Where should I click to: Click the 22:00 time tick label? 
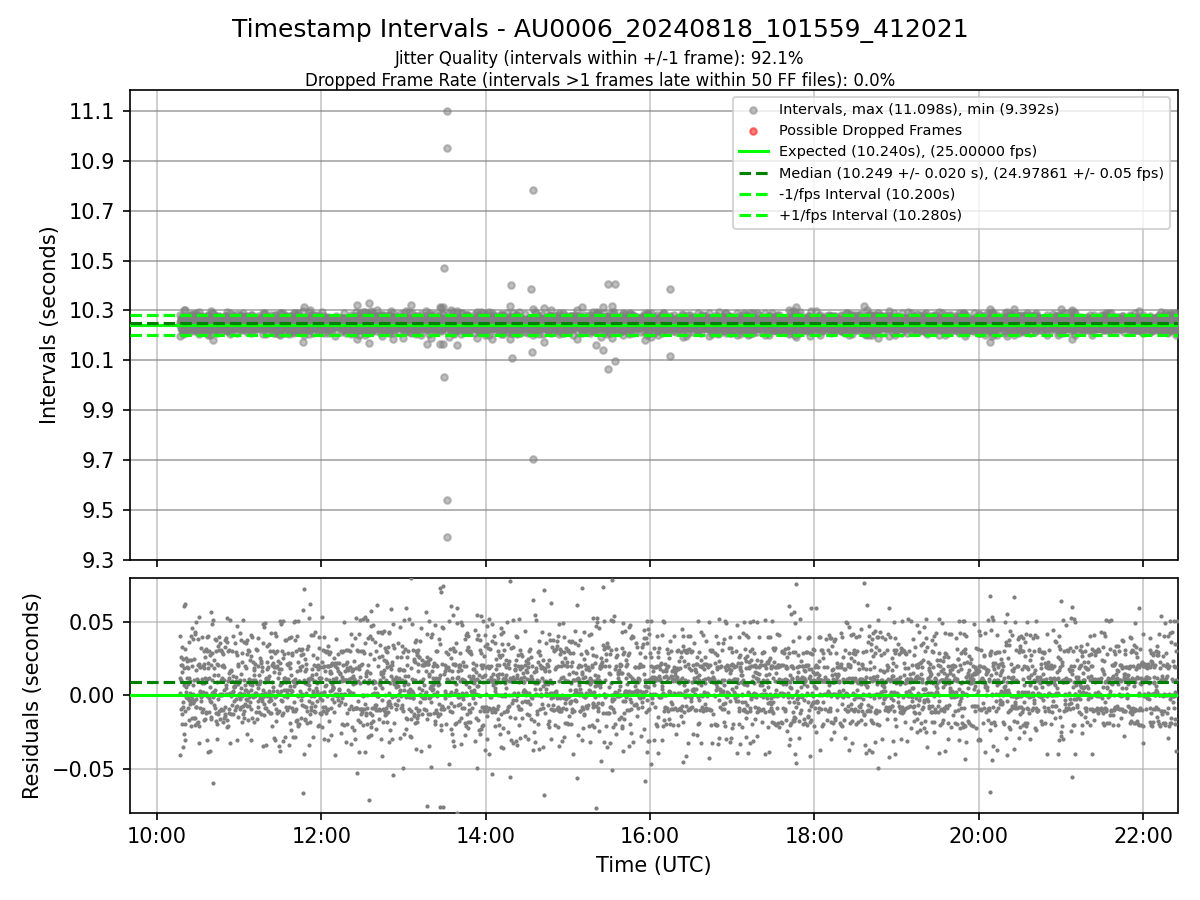point(1143,835)
